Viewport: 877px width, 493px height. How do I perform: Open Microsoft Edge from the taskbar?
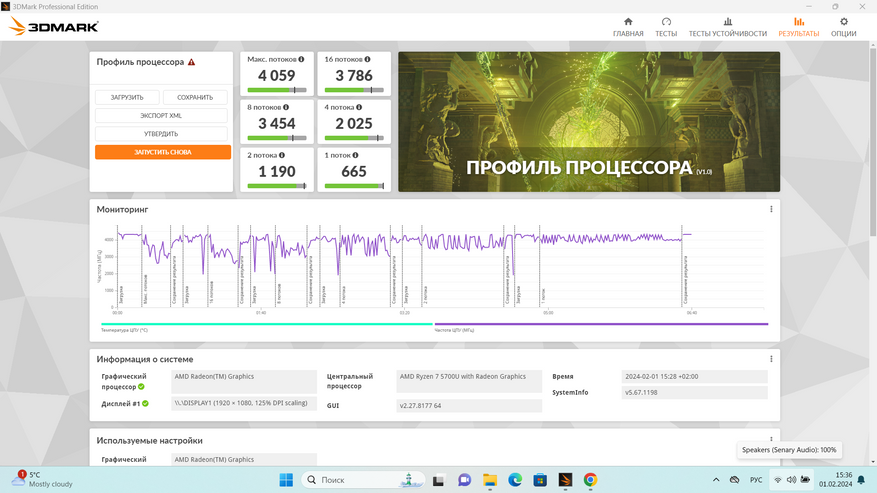click(x=515, y=480)
